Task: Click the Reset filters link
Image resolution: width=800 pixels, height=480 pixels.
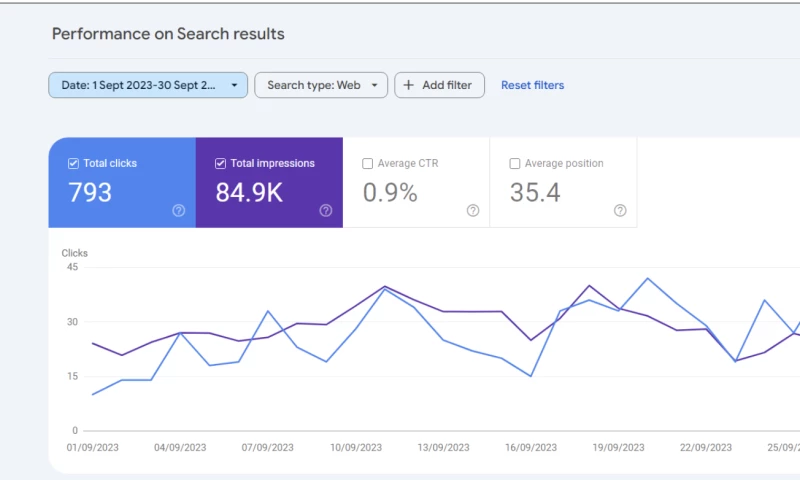Action: (x=532, y=85)
